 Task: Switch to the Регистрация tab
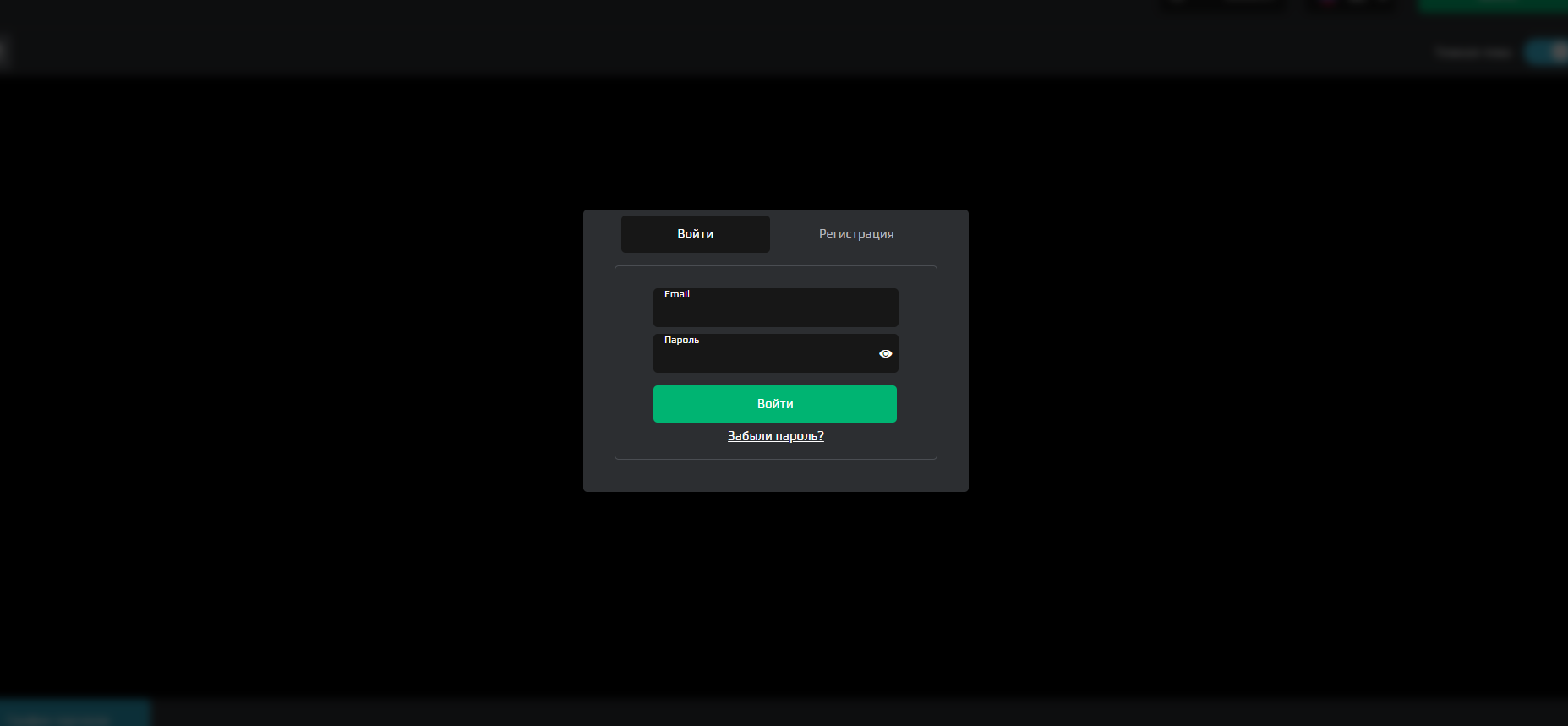[855, 234]
